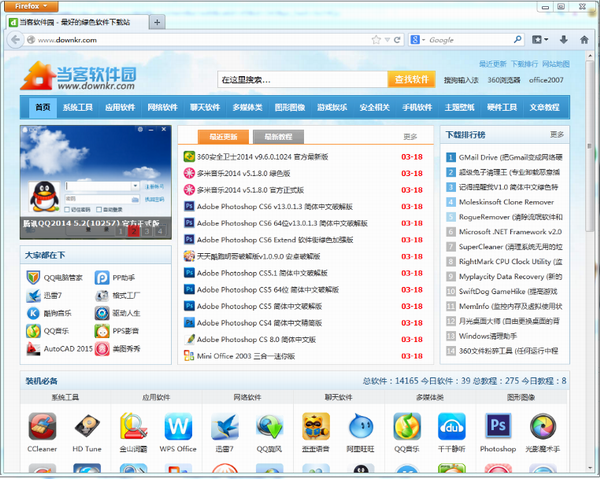Screen dimensions: 600x479
Task: Open the 系统工具 navigation menu item
Action: click(x=77, y=107)
